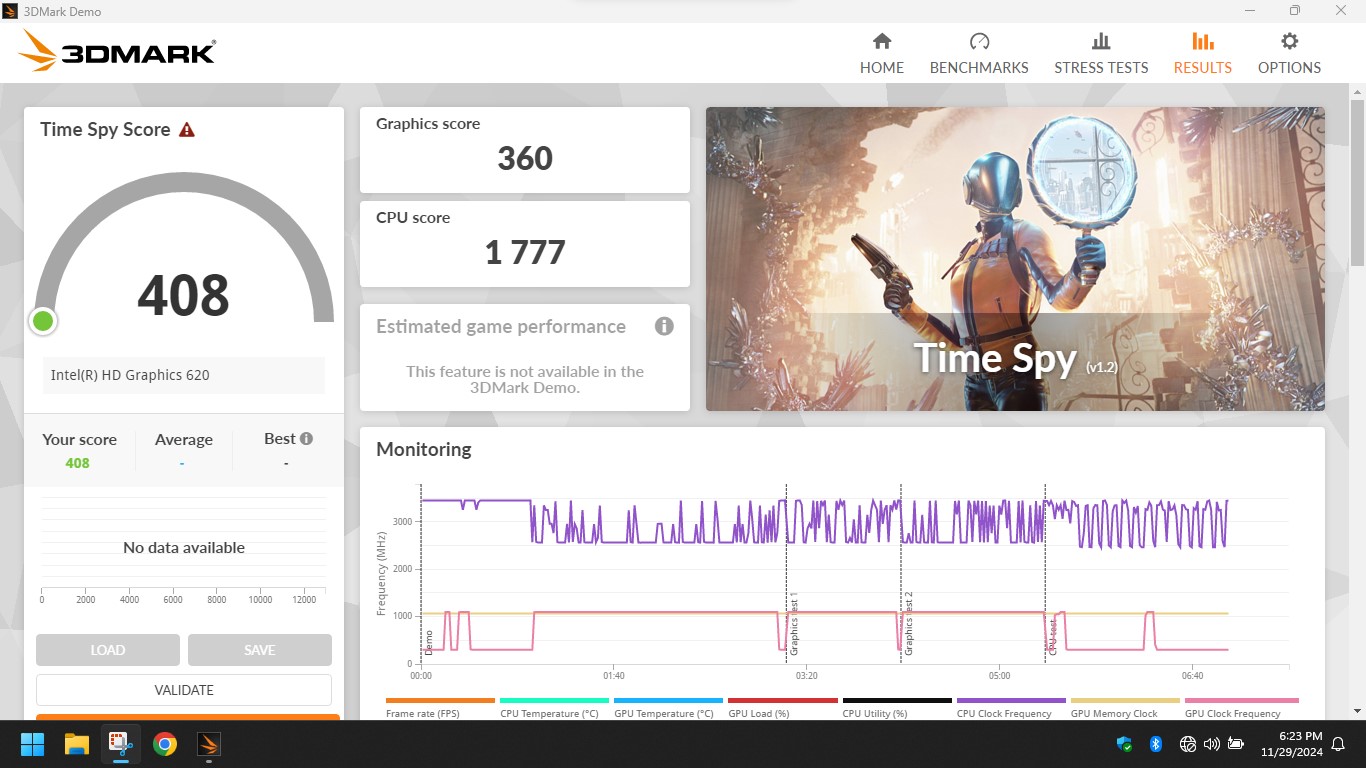1366x768 pixels.
Task: Click the Time Spy Score warning icon
Action: (x=187, y=130)
